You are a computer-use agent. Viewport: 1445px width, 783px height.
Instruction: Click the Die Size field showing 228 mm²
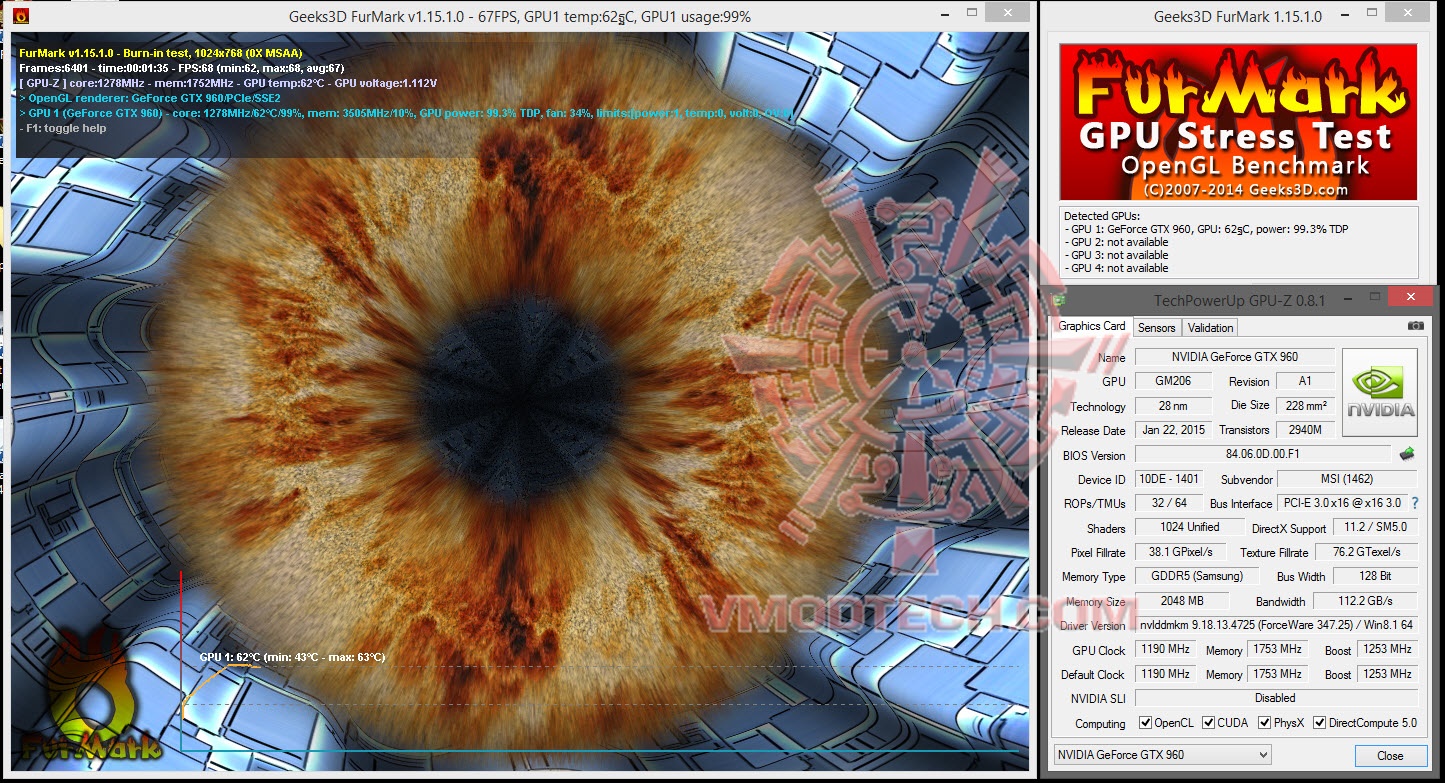[x=1305, y=406]
